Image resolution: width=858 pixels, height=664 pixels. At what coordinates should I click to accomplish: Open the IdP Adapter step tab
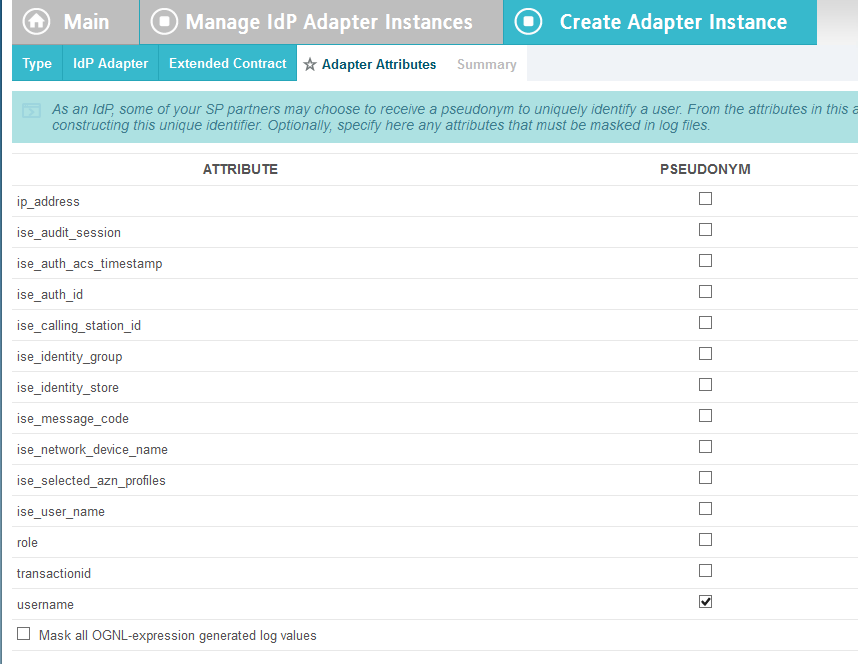pos(111,63)
